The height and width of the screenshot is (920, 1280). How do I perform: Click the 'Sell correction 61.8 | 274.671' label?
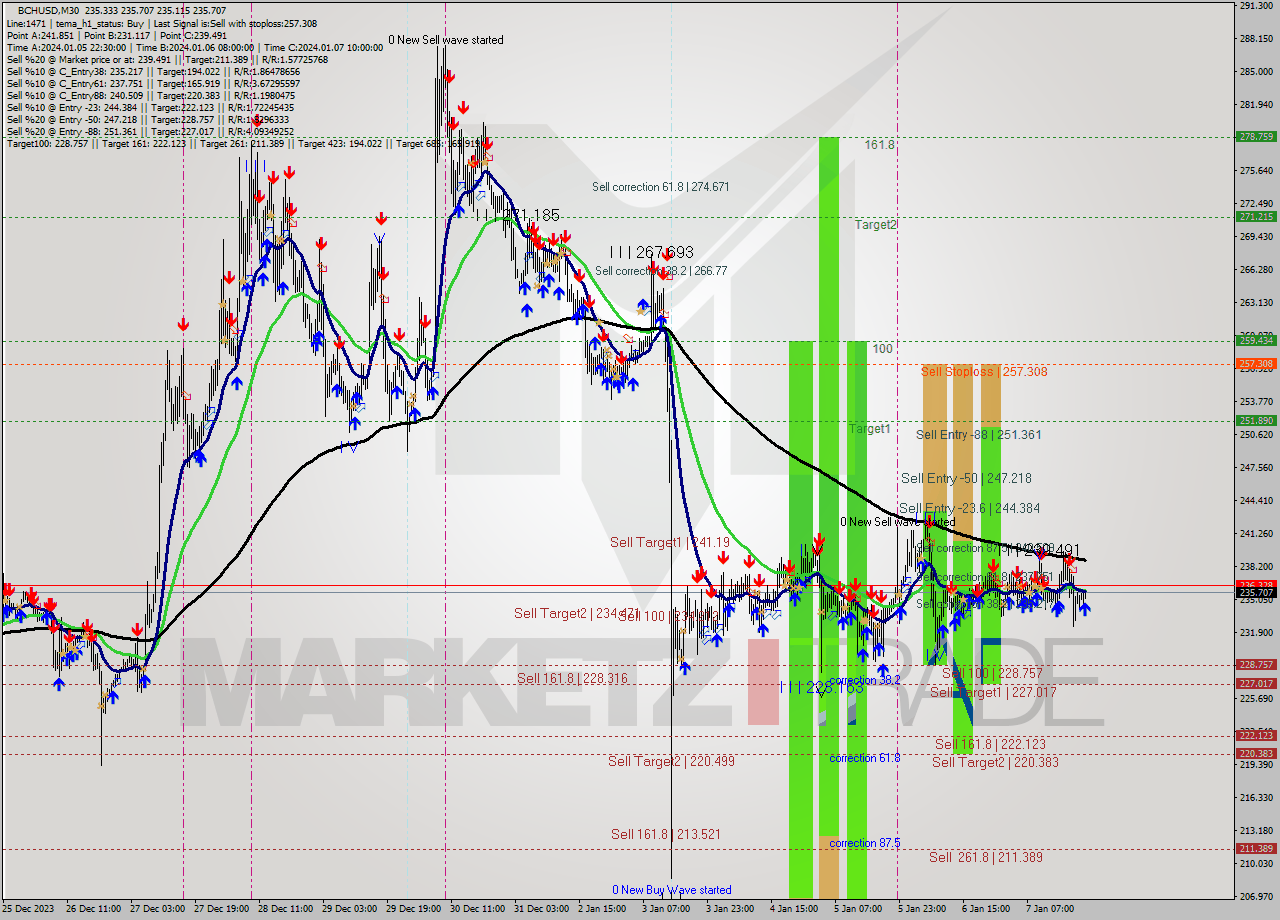(x=660, y=187)
